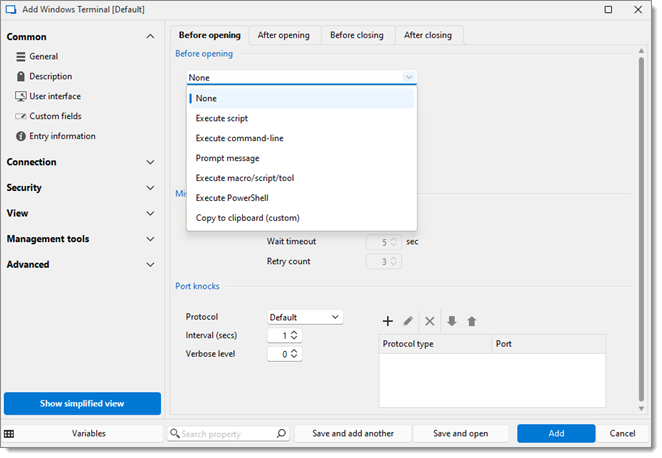Image resolution: width=662 pixels, height=458 pixels.
Task: Choose Execute PowerShell option
Action: coord(301,198)
